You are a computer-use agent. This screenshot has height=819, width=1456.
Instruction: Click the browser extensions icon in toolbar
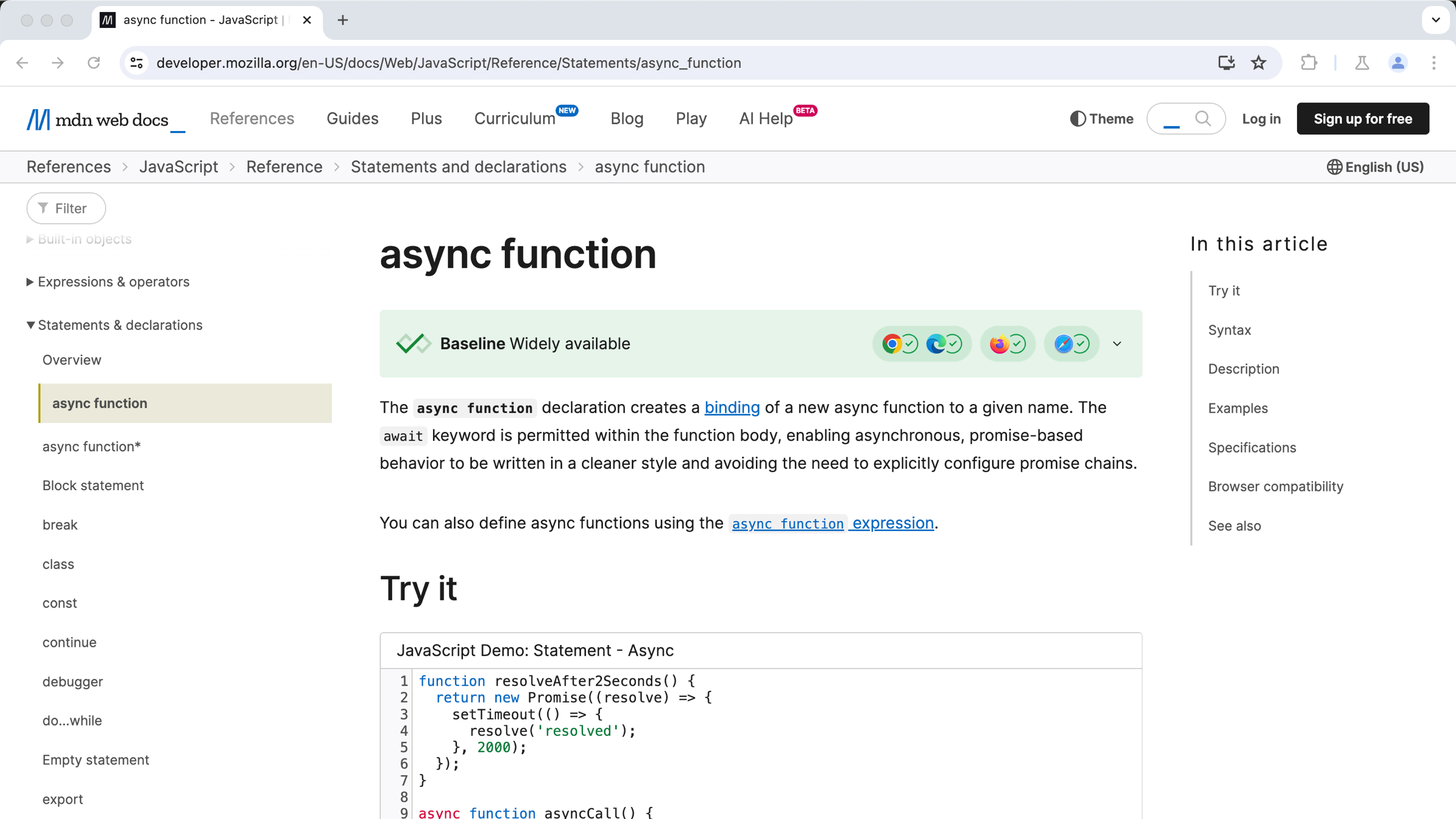click(x=1308, y=62)
